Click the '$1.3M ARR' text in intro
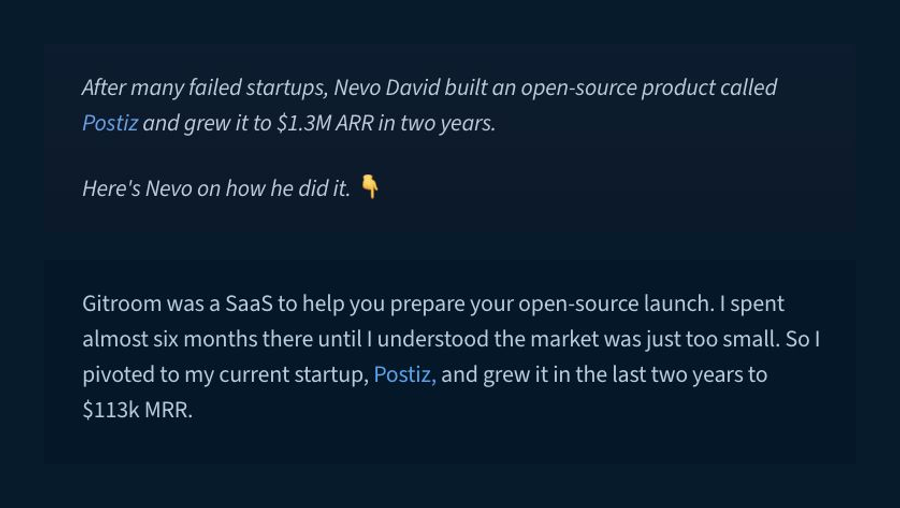Screen dimensions: 900x508 (x=325, y=123)
